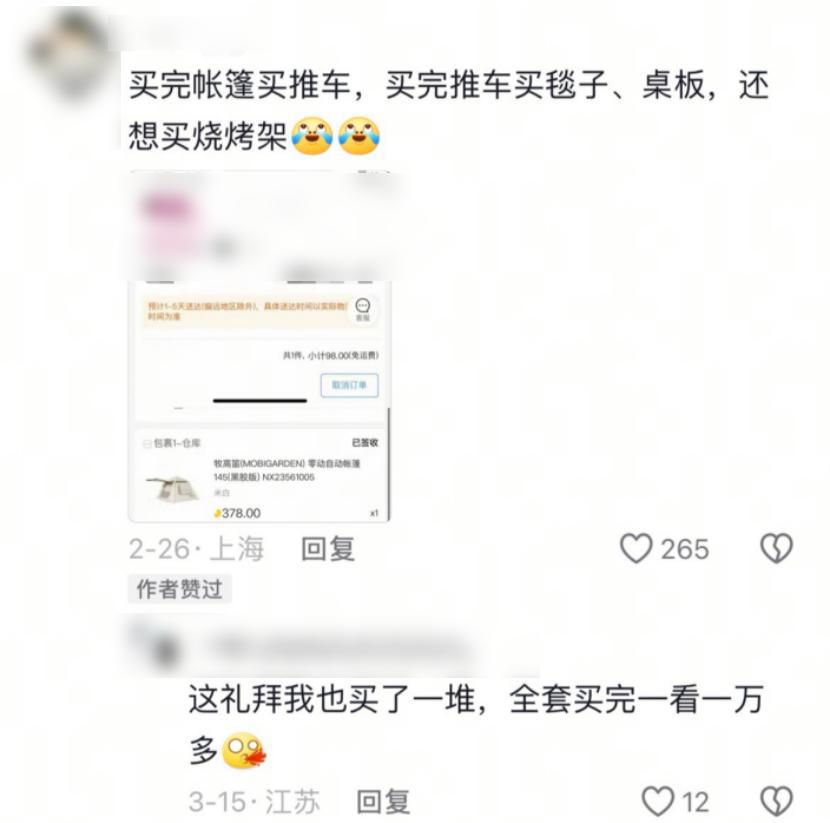This screenshot has height=823, width=830.
Task: Open the attached order screenshot image
Action: (259, 347)
